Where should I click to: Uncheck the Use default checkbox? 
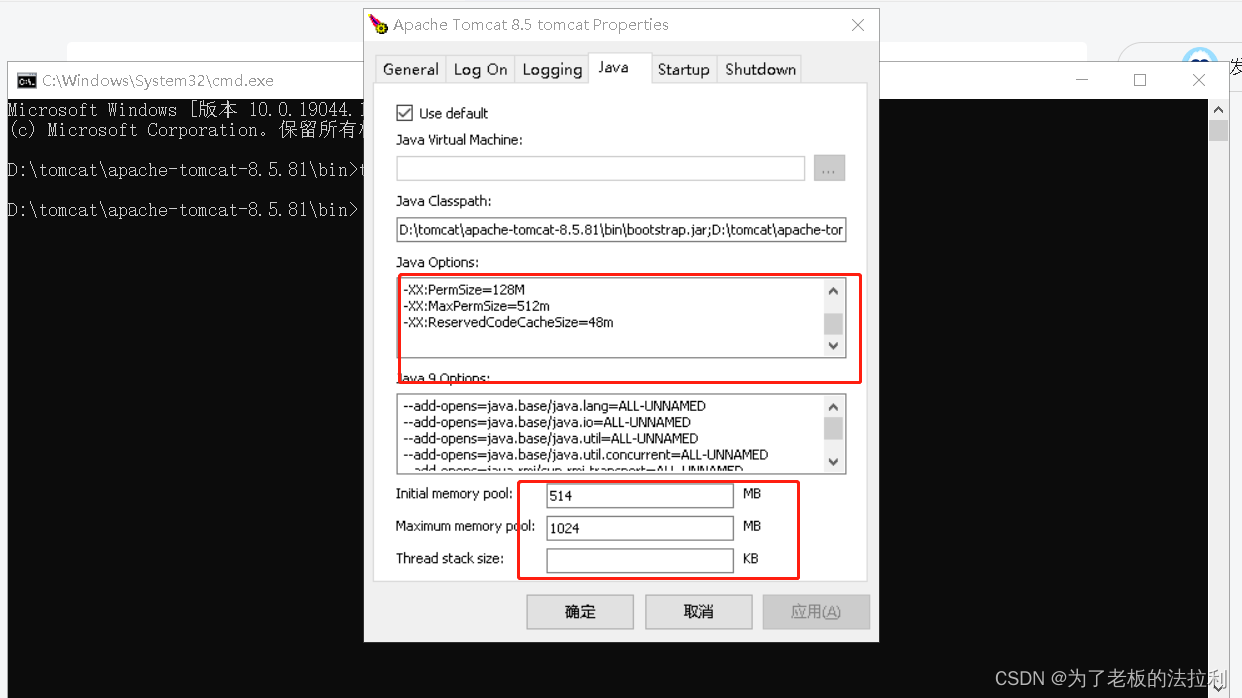tap(405, 113)
